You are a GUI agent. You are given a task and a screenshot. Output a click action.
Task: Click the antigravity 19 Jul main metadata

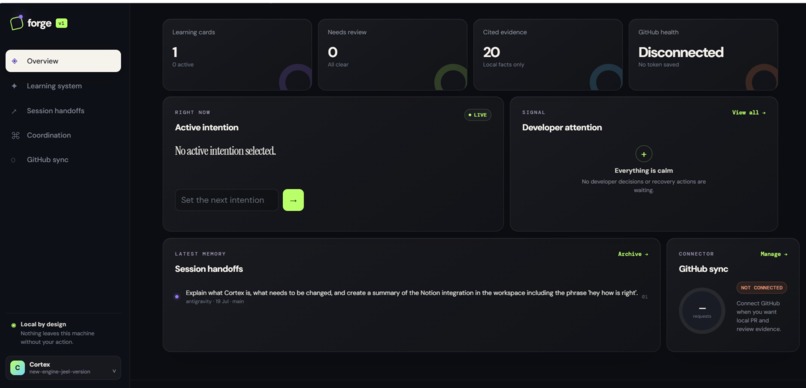(215, 302)
